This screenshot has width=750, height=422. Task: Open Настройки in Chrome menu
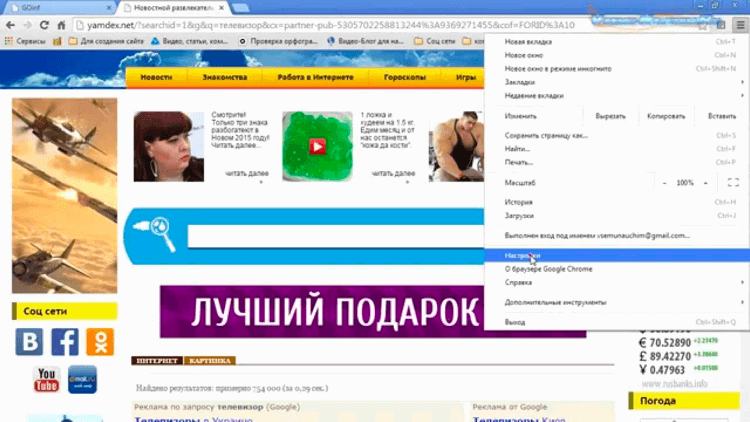tap(617, 255)
